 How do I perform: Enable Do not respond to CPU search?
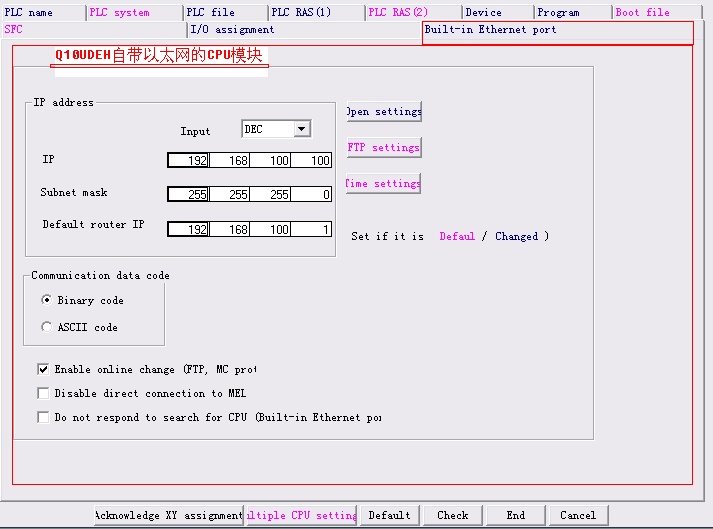(43, 417)
